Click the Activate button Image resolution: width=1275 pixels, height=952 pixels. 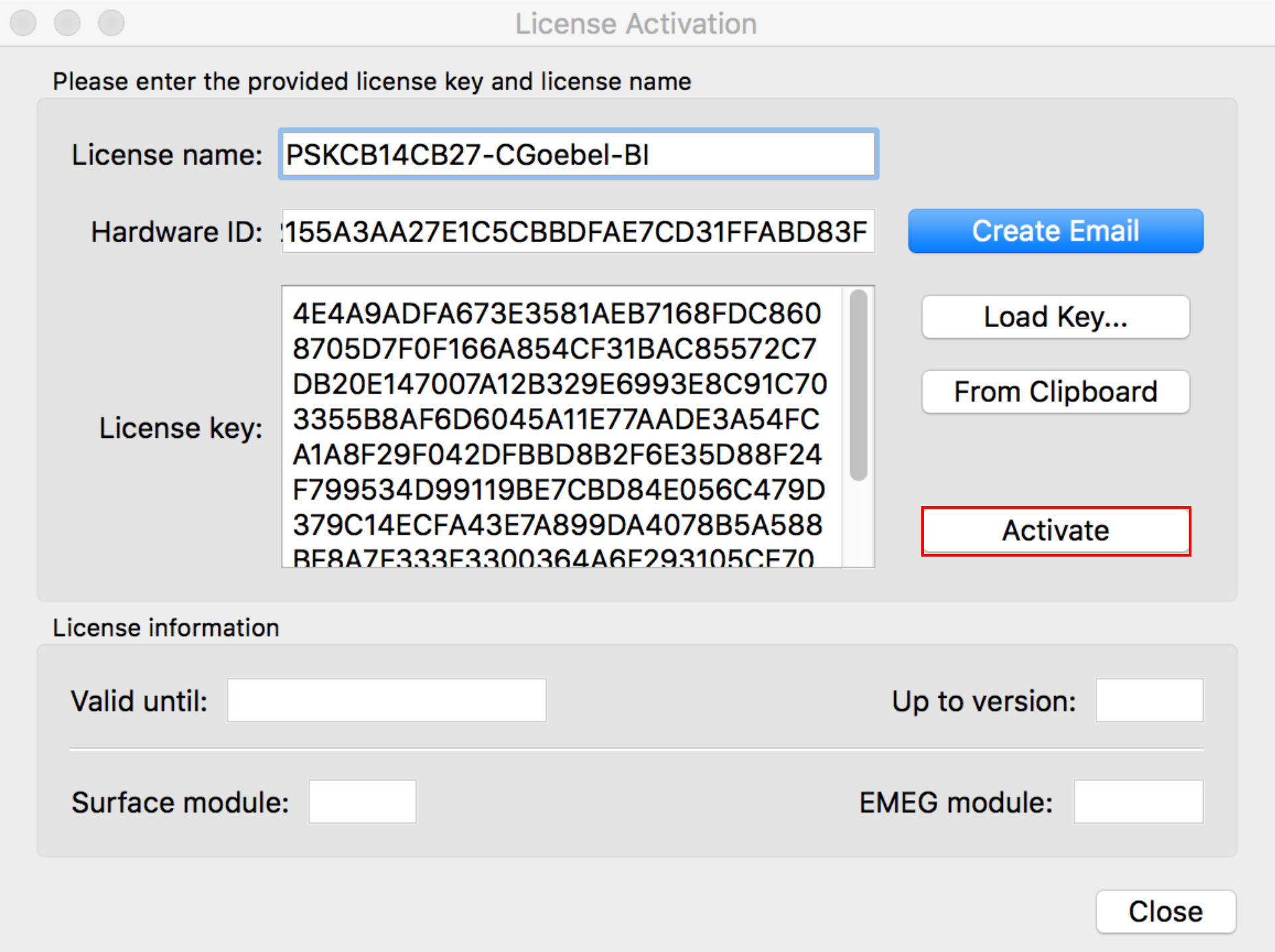[x=1055, y=531]
